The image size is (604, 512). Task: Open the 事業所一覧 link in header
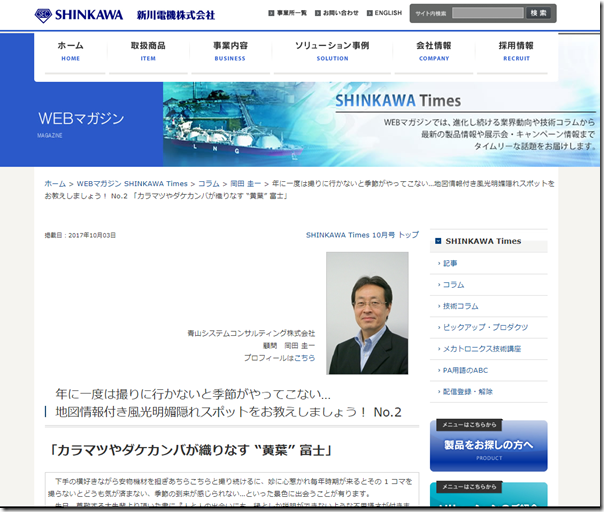click(287, 13)
